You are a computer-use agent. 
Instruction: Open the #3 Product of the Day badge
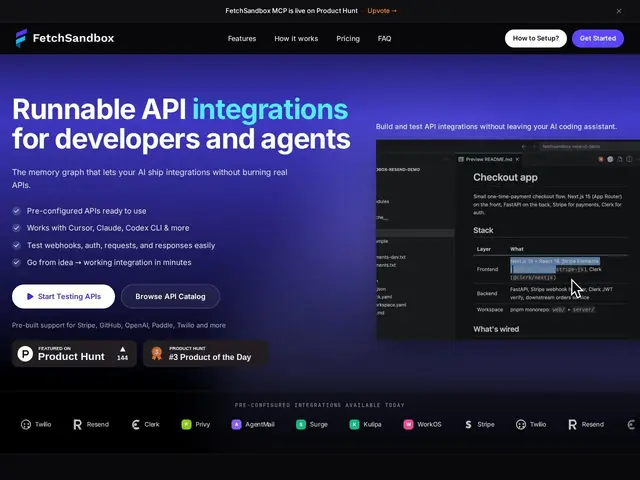[206, 353]
